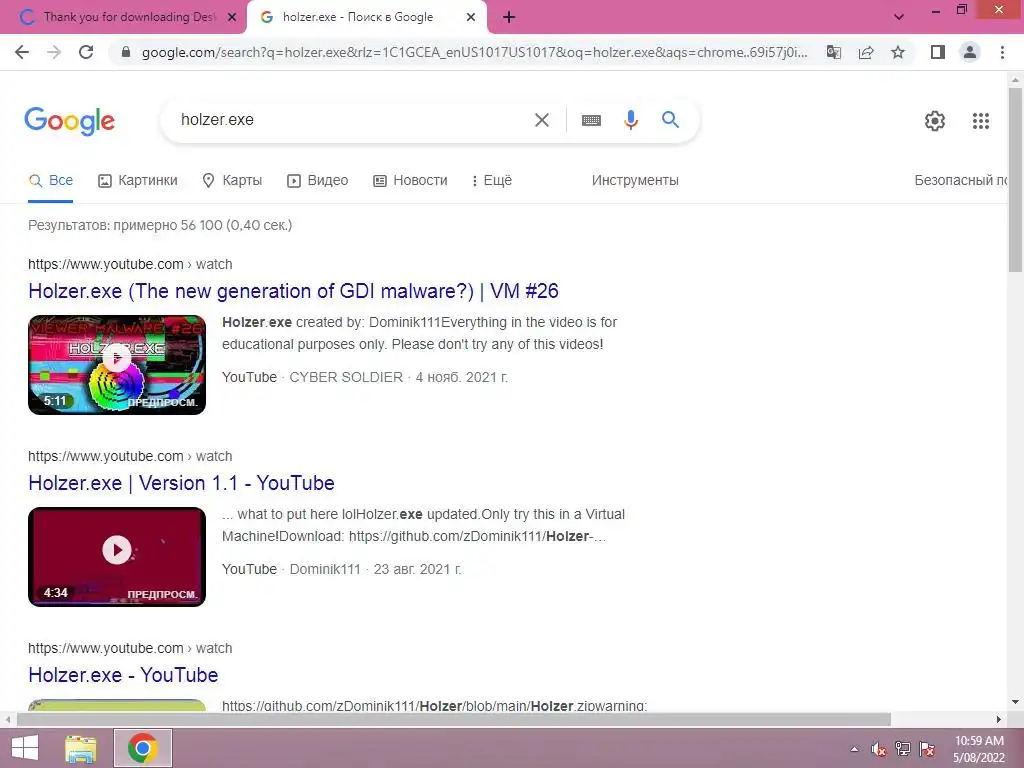Open Chrome three-dot menu
Viewport: 1024px width, 768px height.
click(x=1002, y=52)
